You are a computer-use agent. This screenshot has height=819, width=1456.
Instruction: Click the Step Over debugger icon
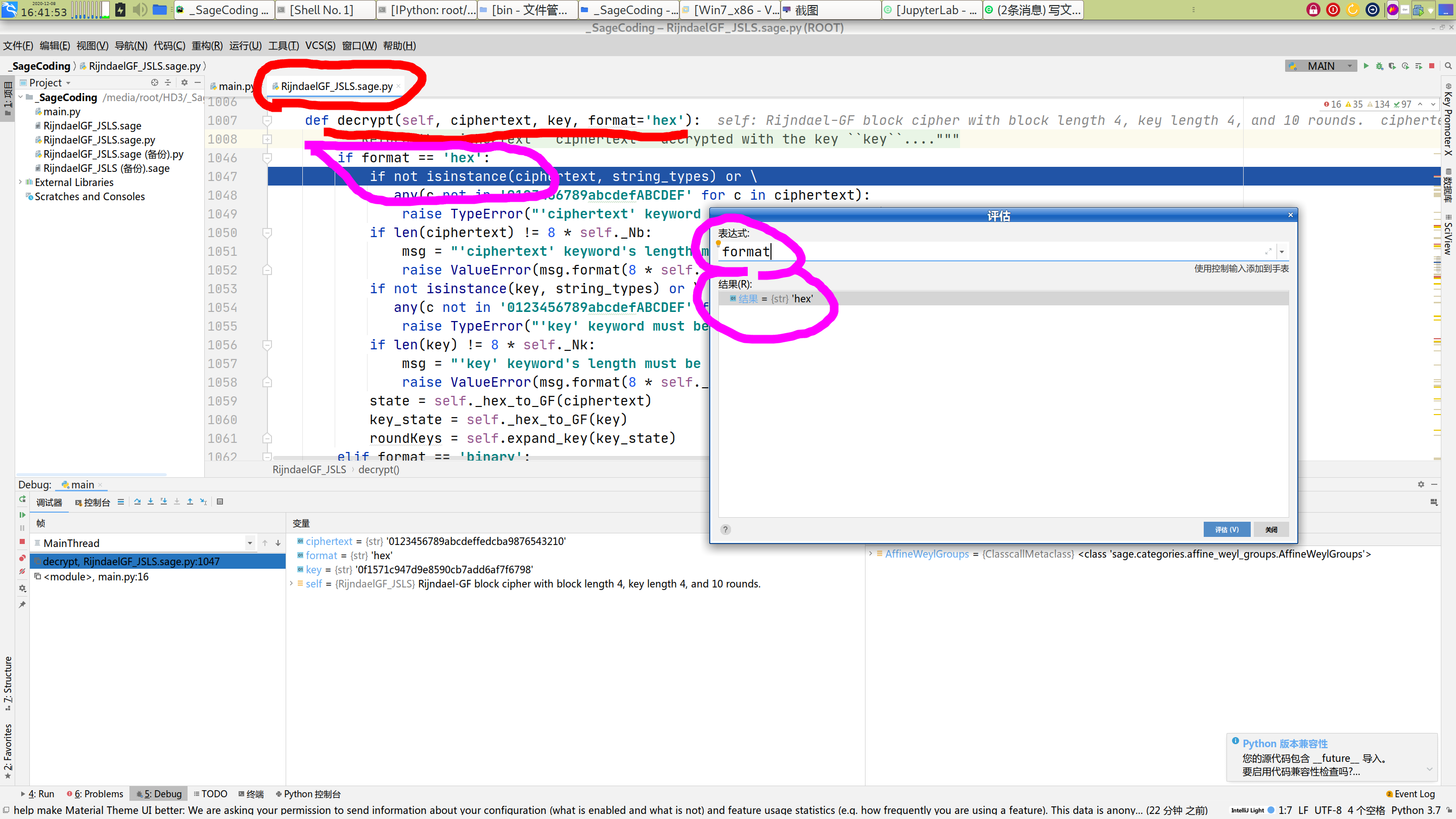point(138,502)
